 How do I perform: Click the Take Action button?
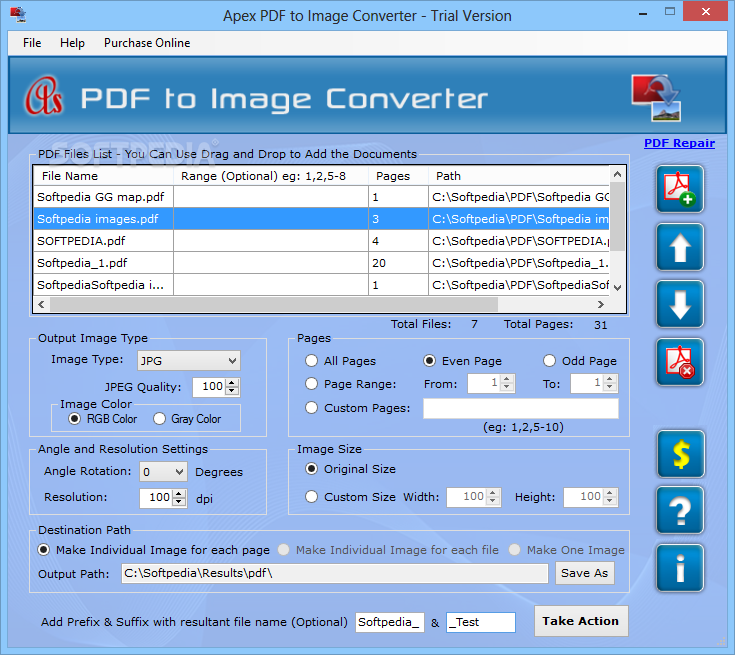(x=581, y=621)
